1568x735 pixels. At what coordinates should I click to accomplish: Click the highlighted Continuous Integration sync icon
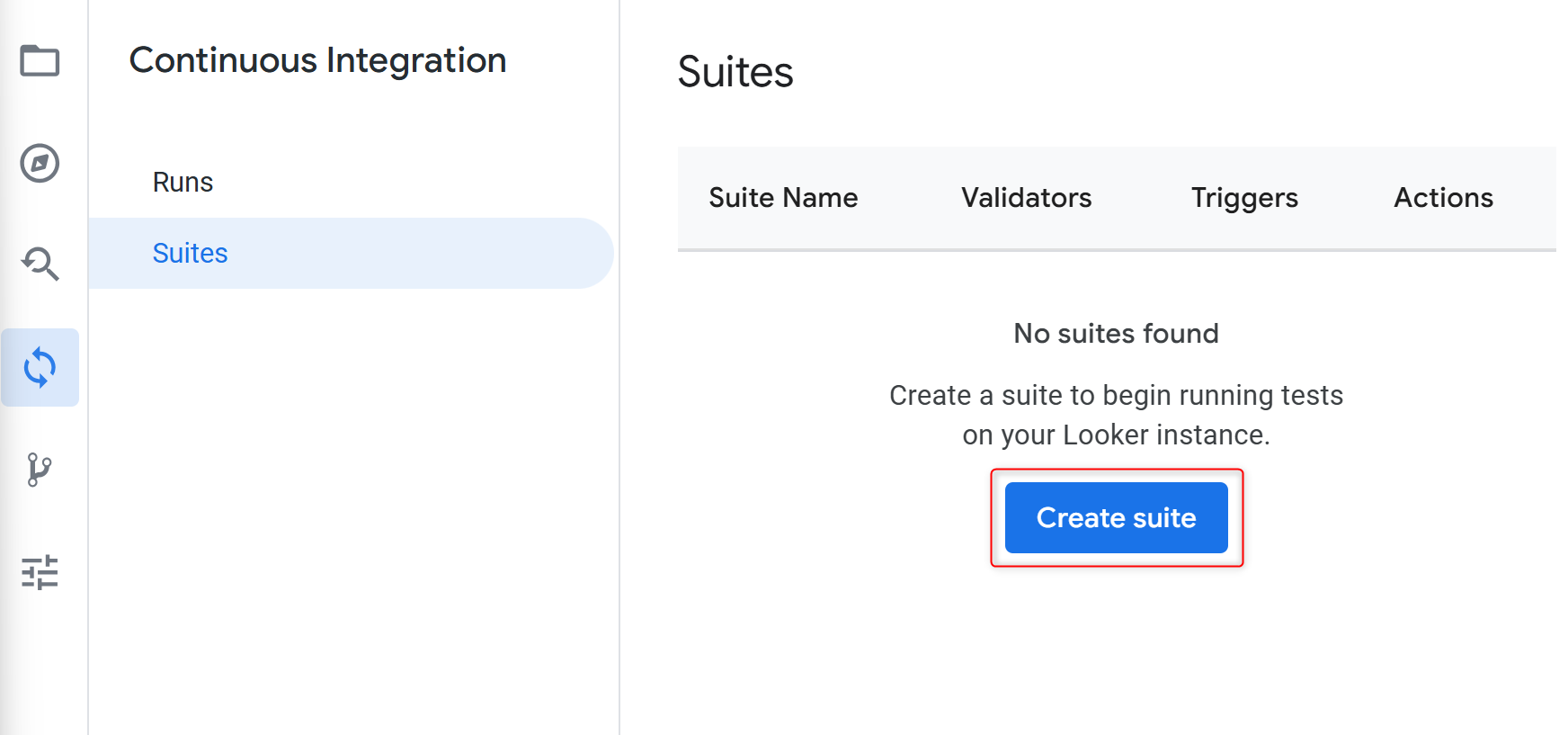(40, 367)
